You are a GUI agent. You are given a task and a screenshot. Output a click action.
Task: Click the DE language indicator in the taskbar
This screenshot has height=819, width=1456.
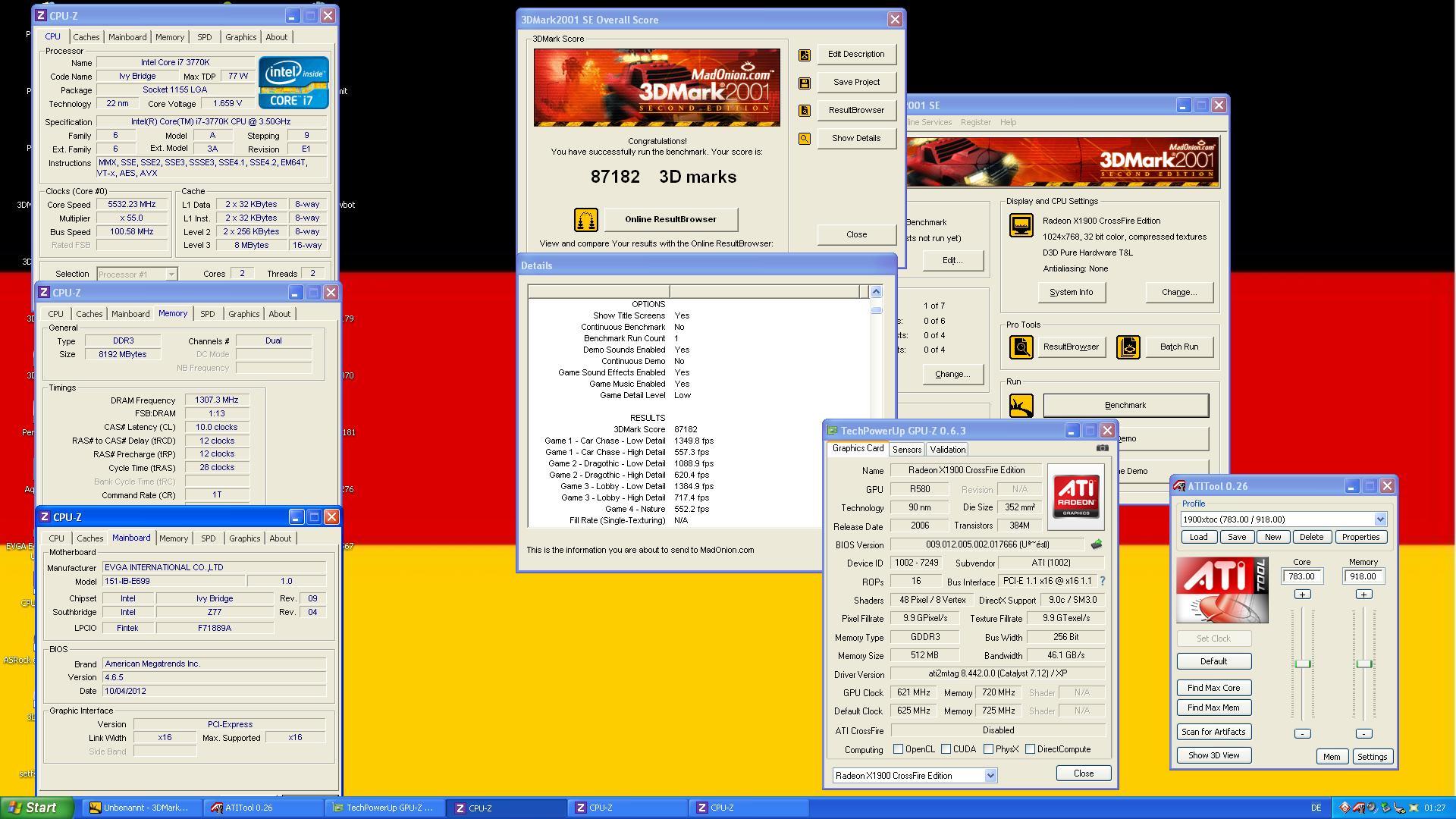coord(1316,808)
